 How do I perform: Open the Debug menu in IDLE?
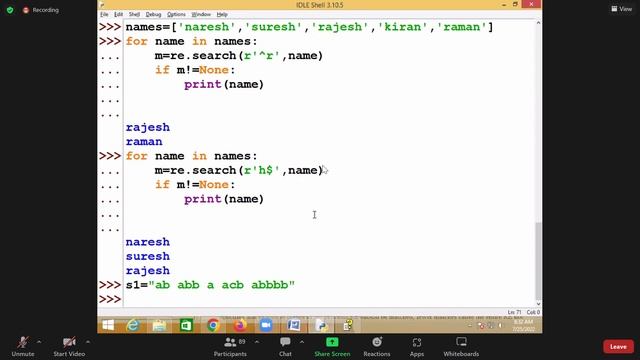[x=153, y=14]
